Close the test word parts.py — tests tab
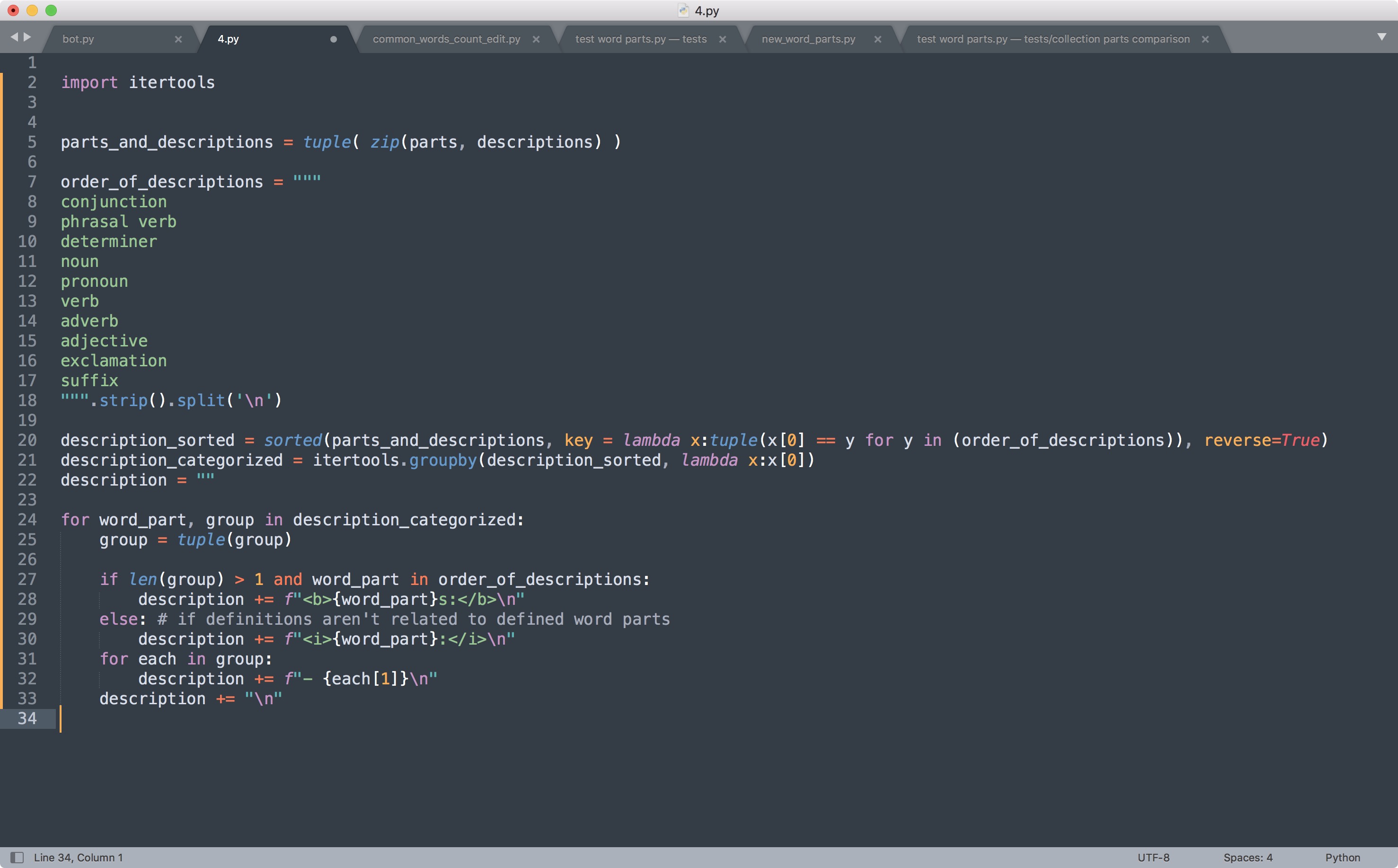 click(722, 39)
